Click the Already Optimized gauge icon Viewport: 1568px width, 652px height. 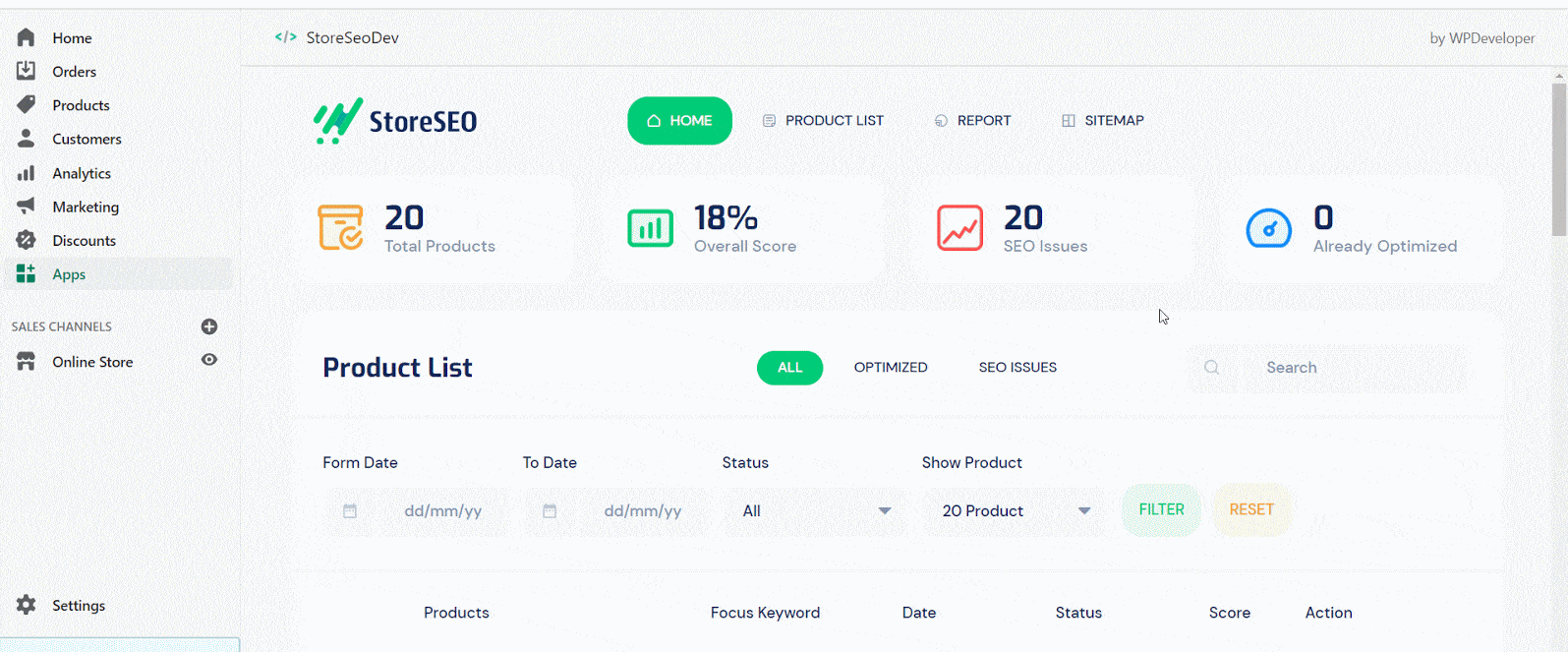coord(1269,229)
